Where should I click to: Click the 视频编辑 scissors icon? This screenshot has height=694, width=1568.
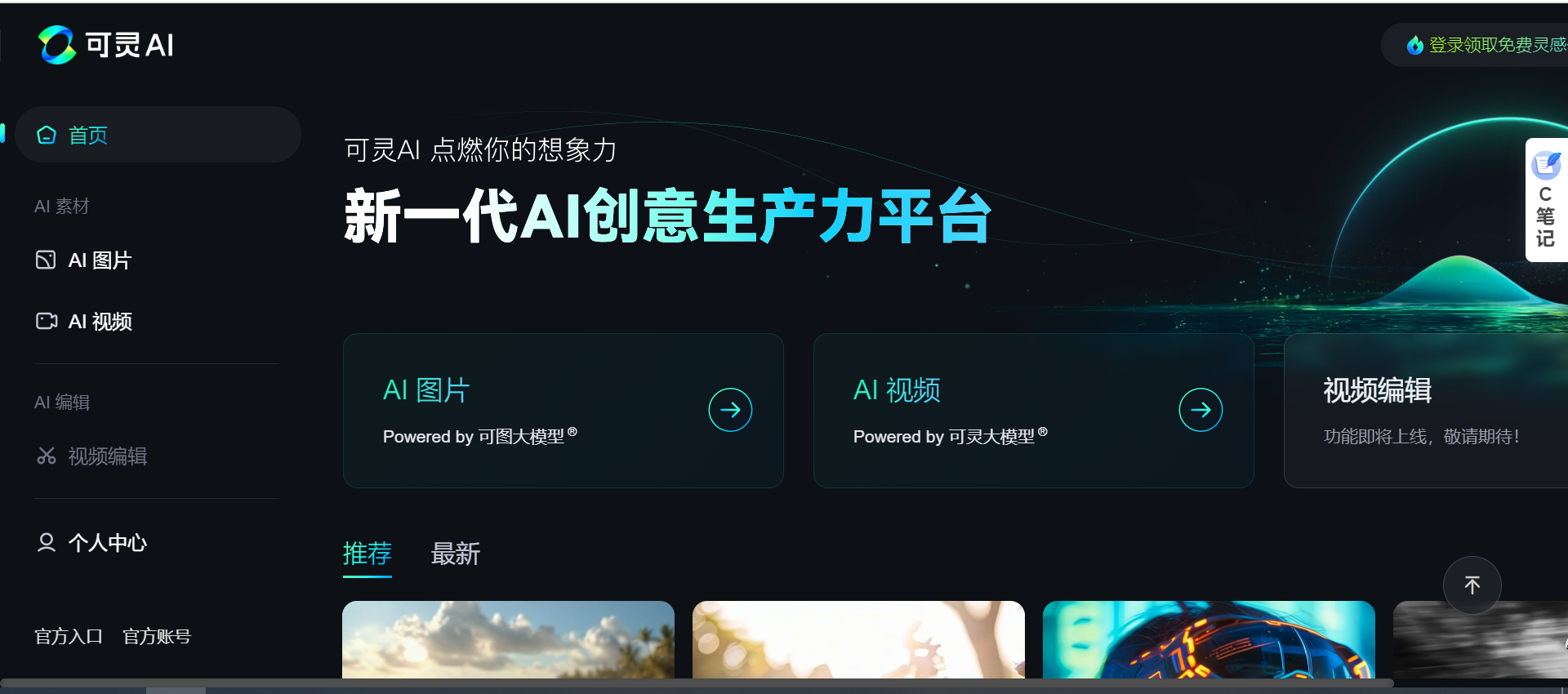[x=47, y=456]
